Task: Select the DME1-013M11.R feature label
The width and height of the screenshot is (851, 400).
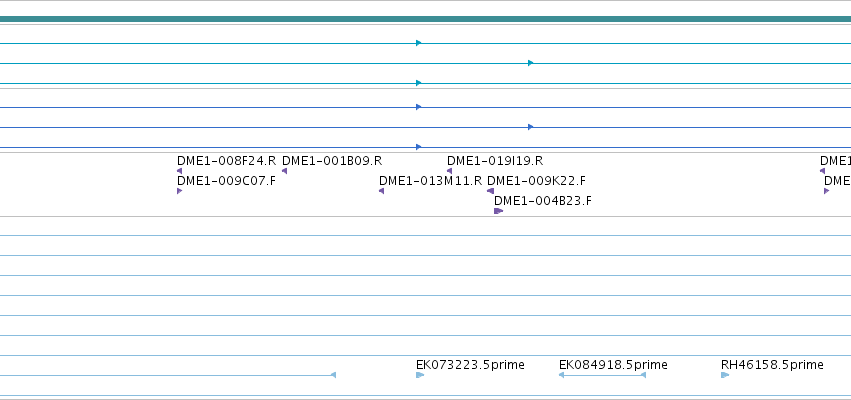Action: click(x=430, y=181)
